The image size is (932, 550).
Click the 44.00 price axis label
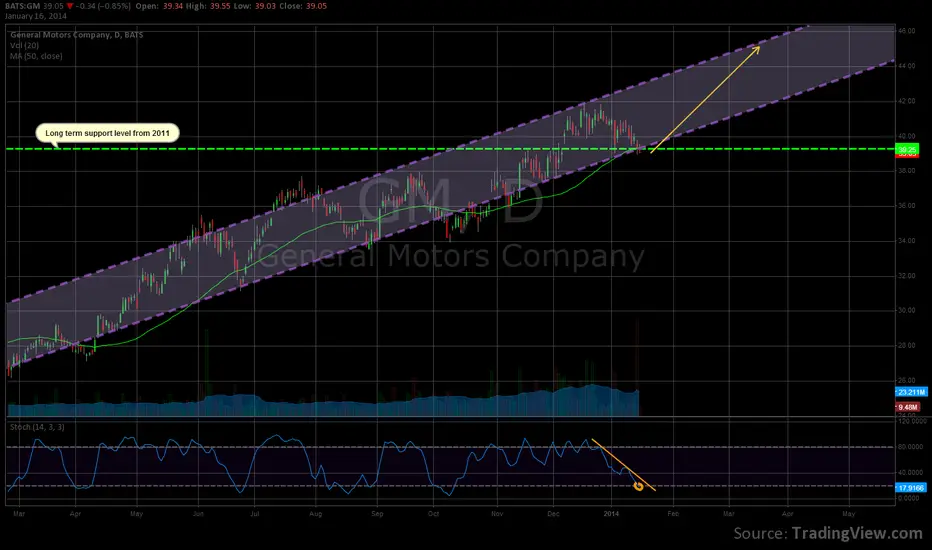907,66
